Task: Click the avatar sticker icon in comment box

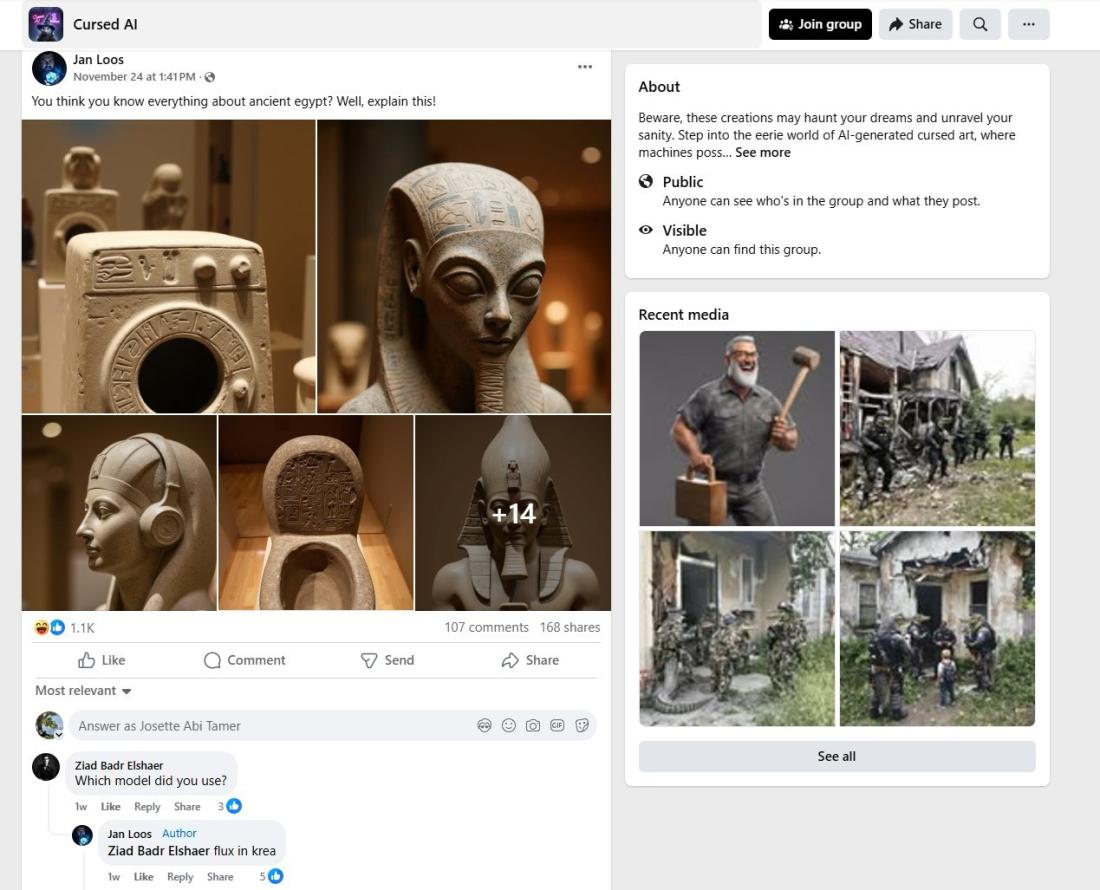Action: click(x=484, y=726)
